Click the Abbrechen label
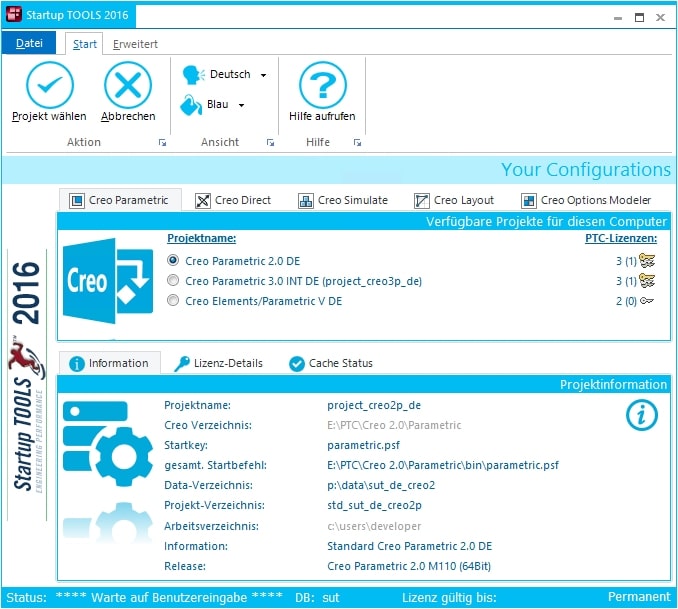 tap(128, 116)
